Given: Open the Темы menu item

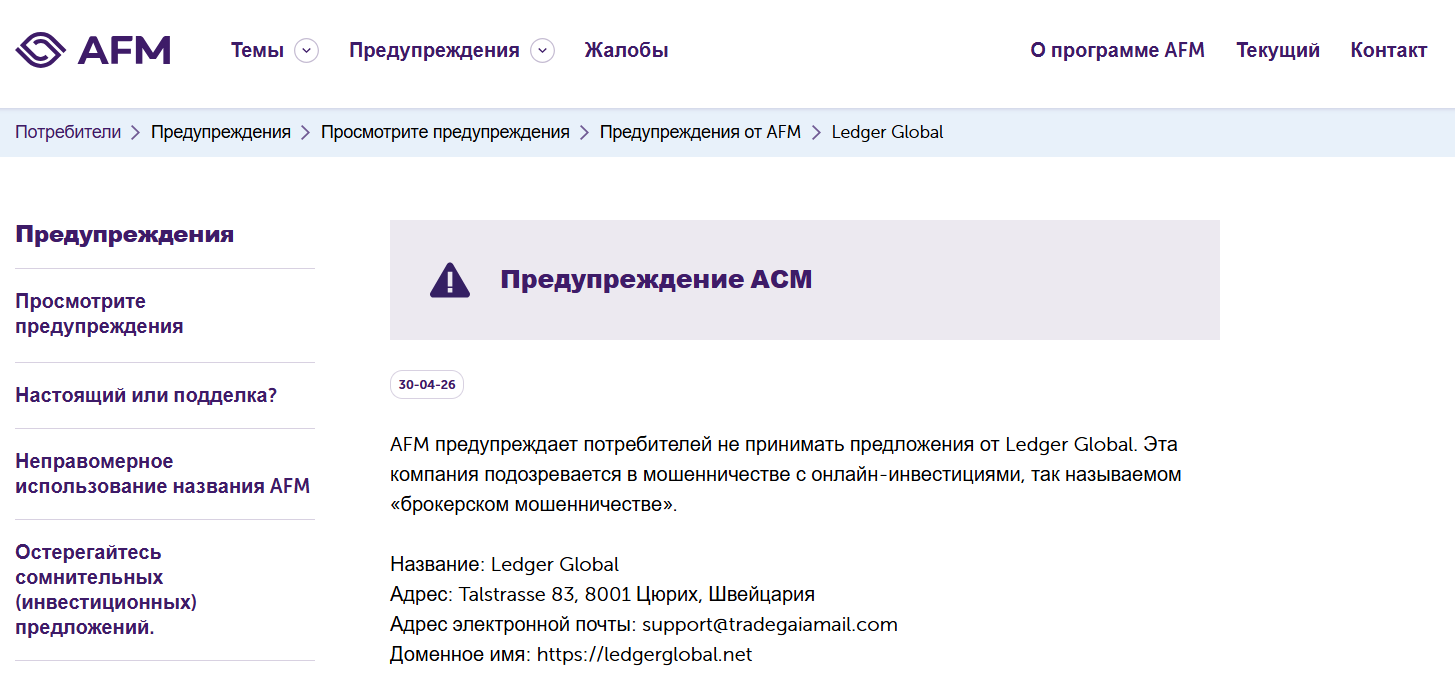Looking at the screenshot, I should (x=257, y=50).
